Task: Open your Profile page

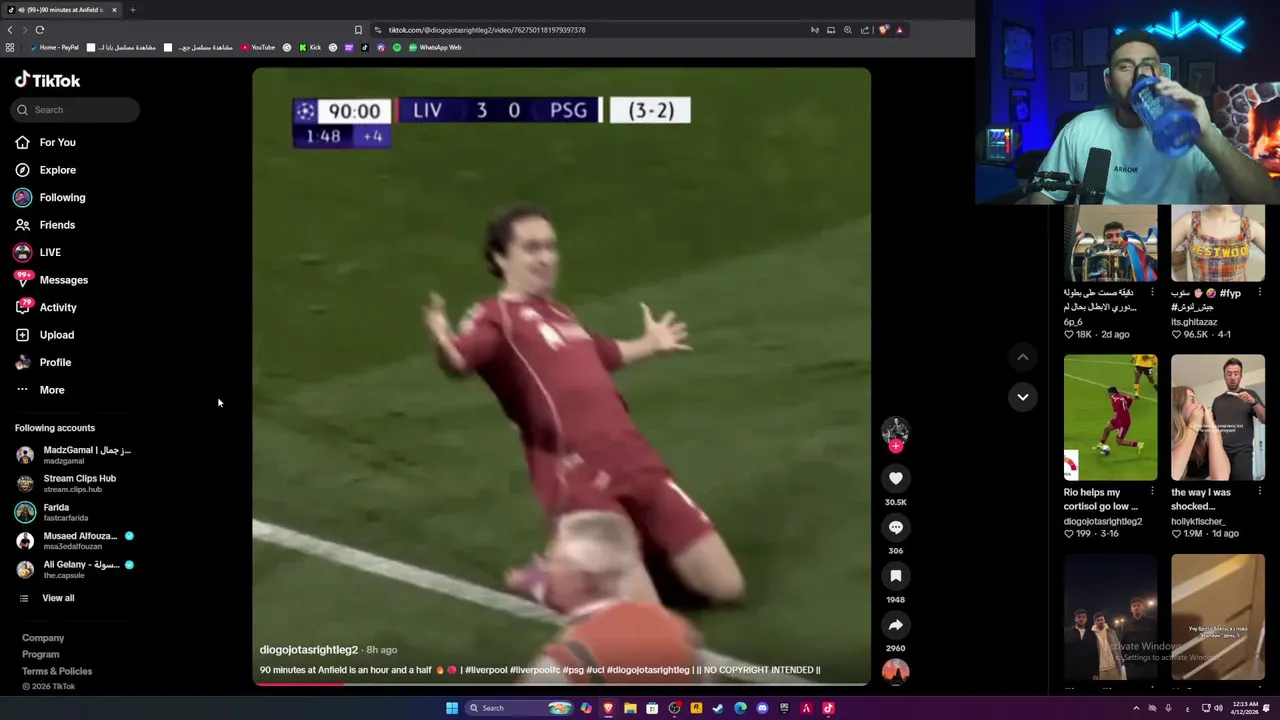Action: click(43, 362)
